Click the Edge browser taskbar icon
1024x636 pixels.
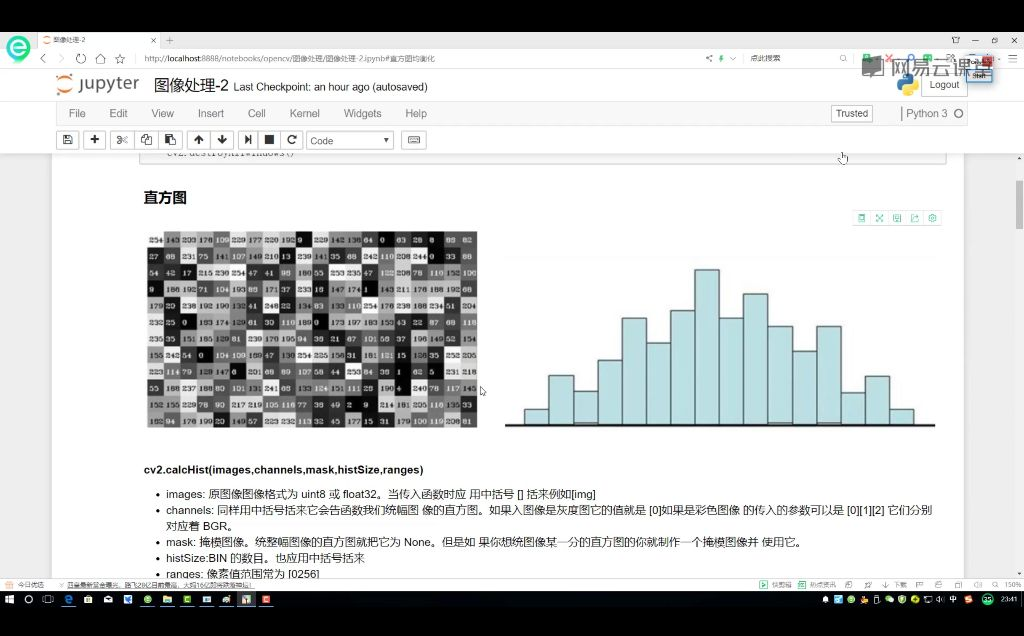[68, 599]
